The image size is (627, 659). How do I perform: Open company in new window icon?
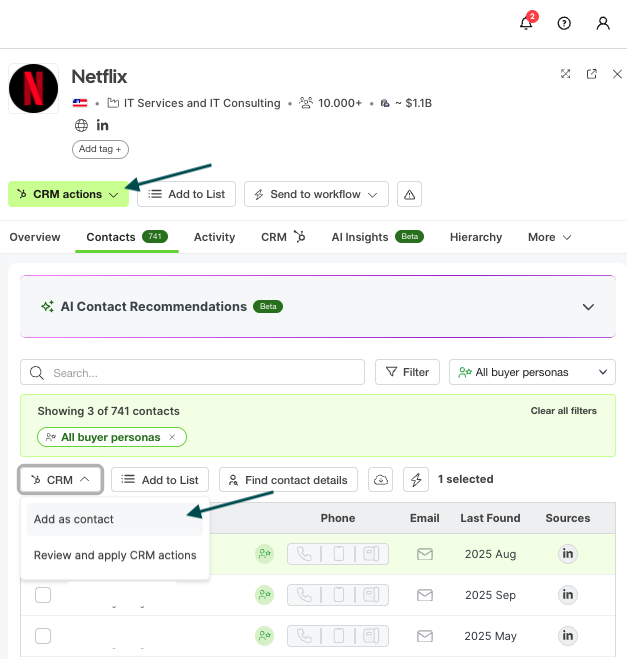[592, 74]
